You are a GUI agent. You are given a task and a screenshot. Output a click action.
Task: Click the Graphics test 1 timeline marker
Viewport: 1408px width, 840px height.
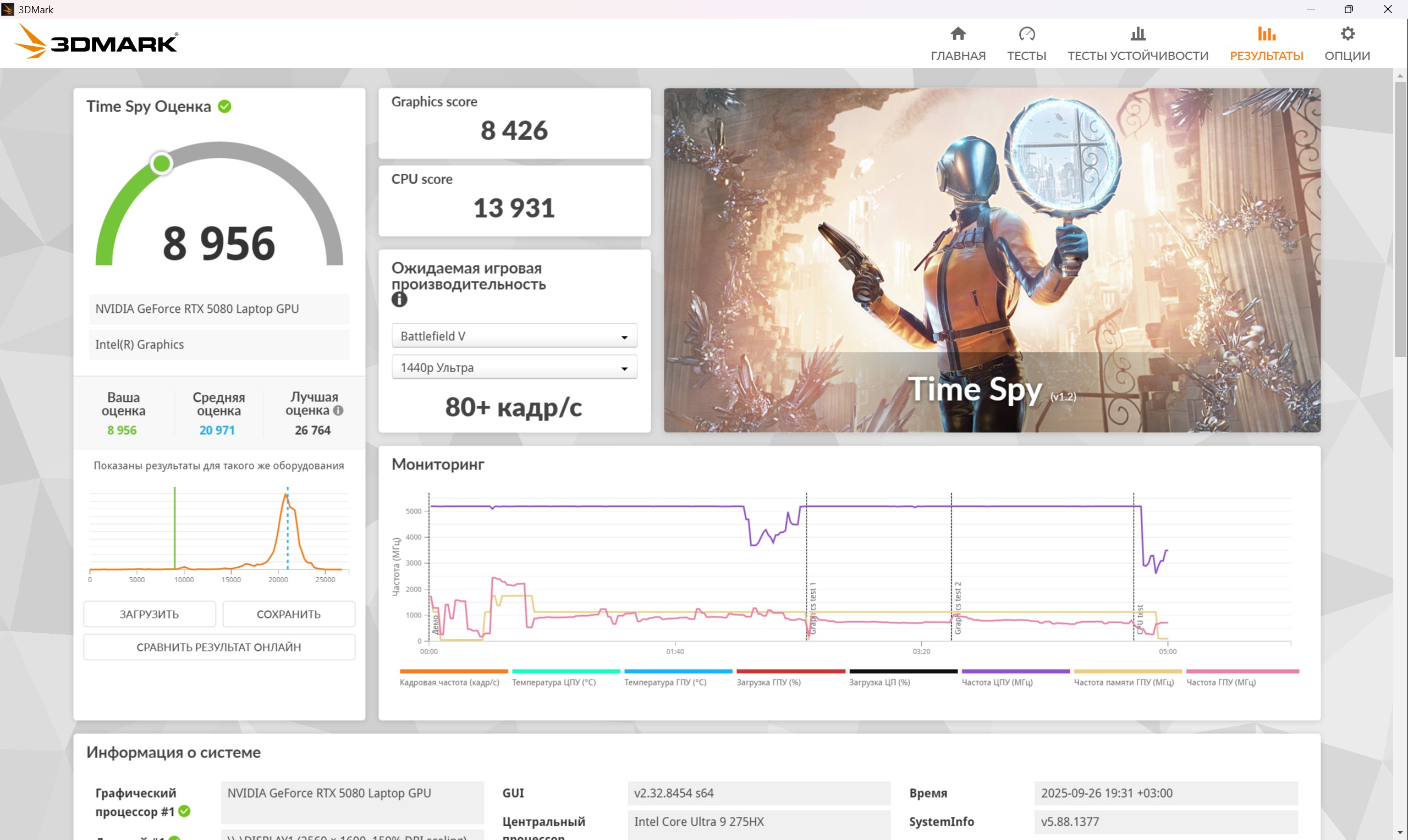point(812,608)
